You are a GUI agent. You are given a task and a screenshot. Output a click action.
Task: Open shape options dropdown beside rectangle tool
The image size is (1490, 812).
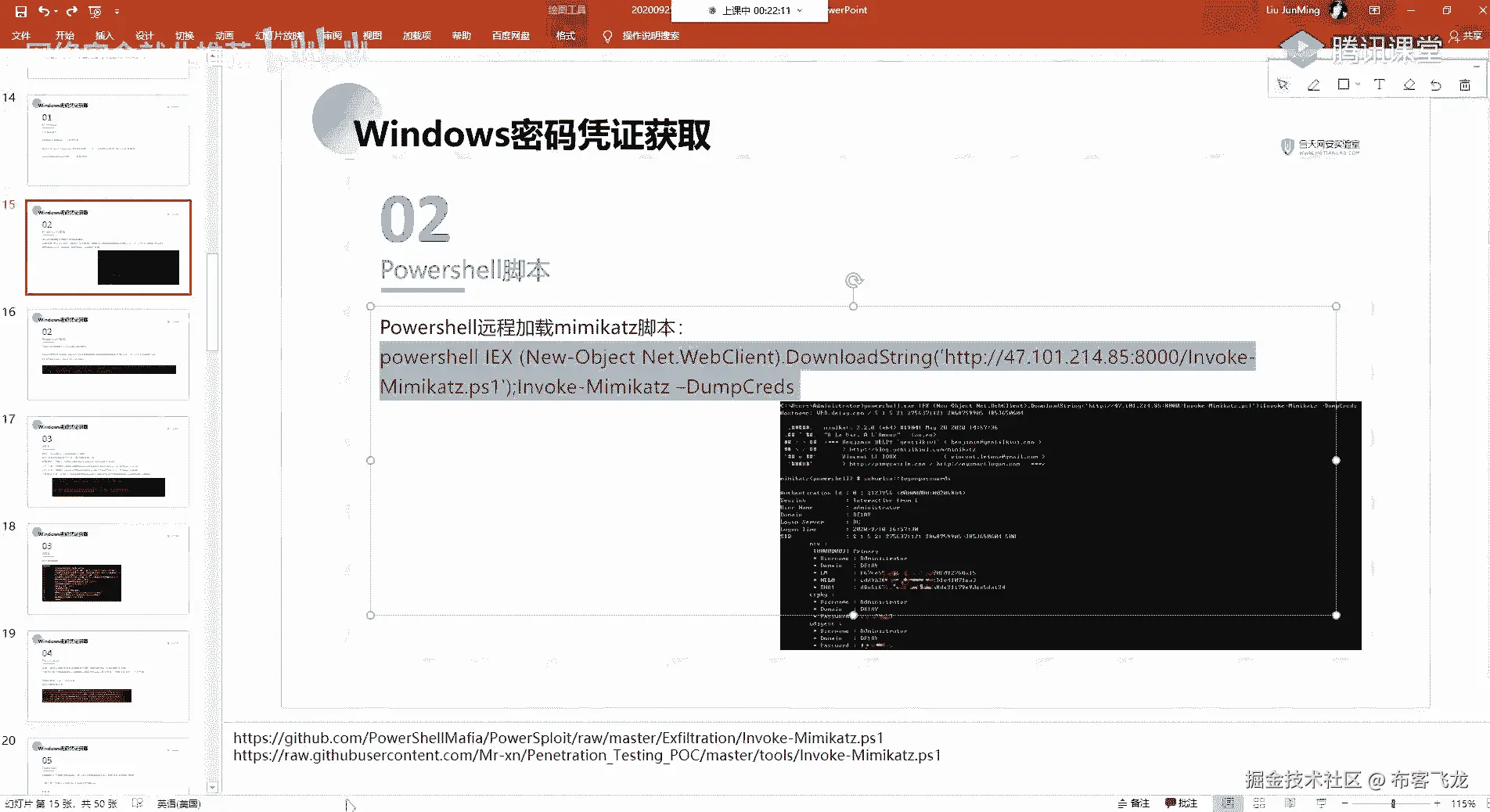point(1358,84)
